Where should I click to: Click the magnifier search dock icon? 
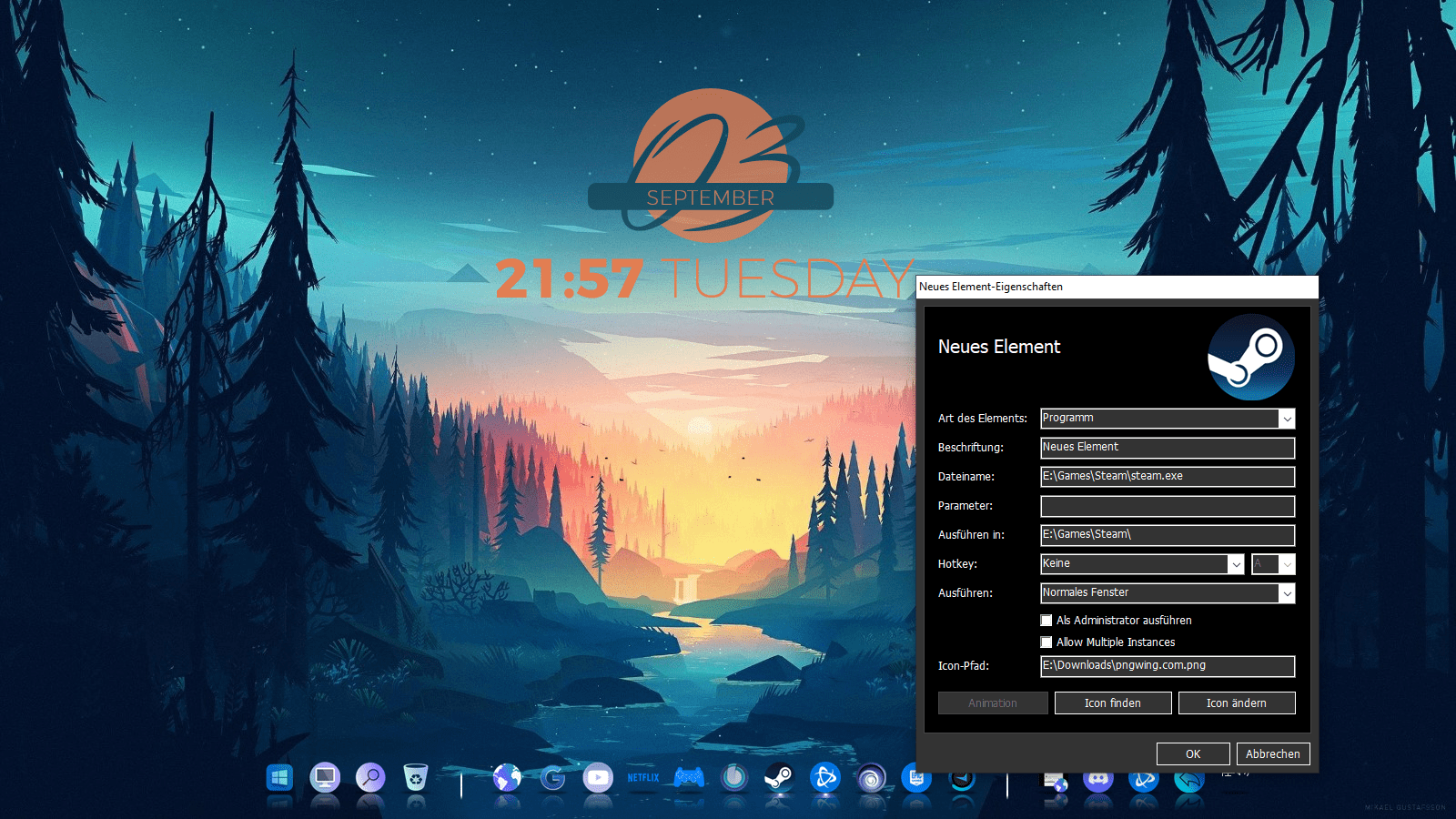pos(370,777)
